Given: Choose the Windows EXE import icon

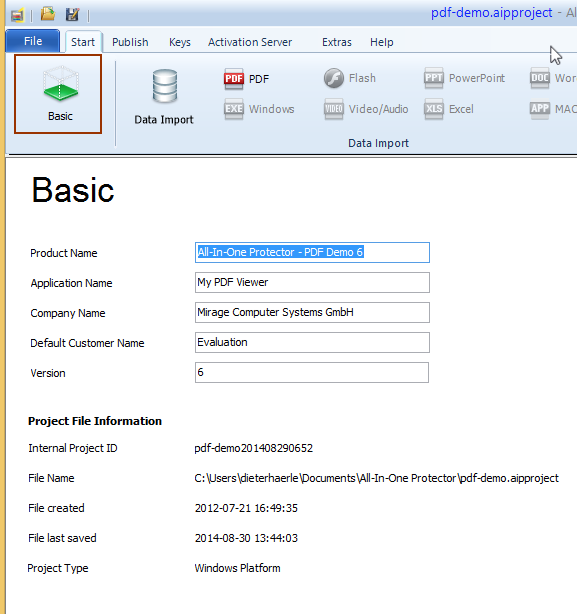Looking at the screenshot, I should coord(234,108).
